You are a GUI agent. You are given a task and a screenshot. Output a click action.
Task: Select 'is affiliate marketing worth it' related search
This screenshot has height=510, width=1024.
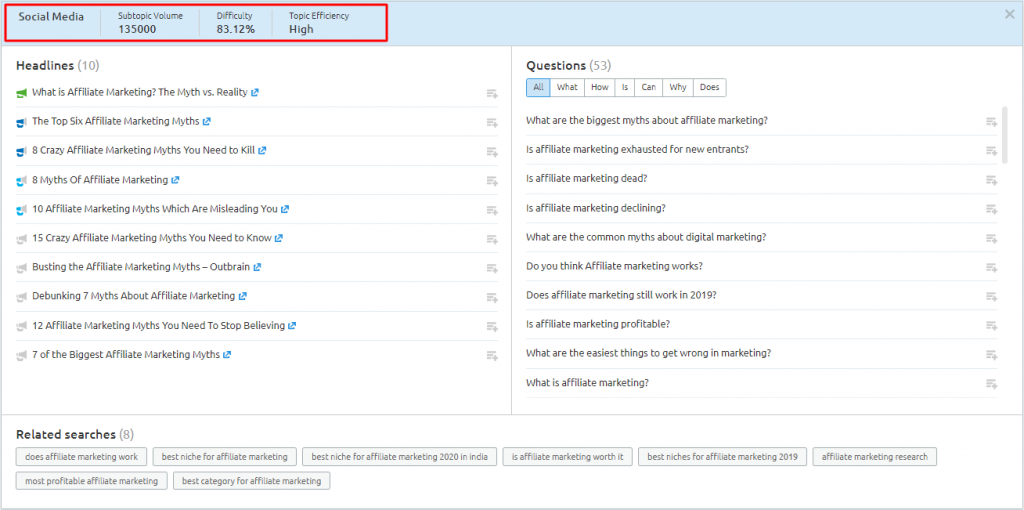pos(568,456)
